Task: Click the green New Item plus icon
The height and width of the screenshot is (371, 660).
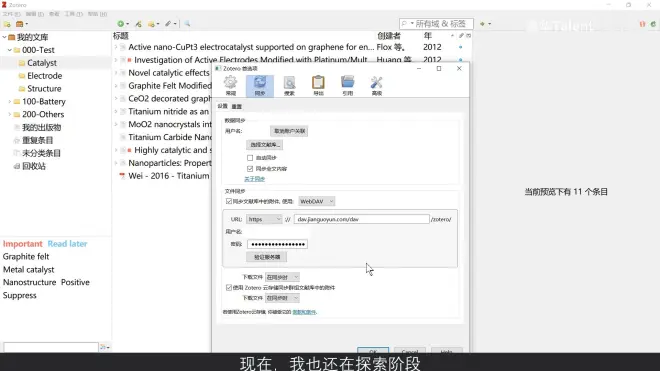Action: (x=121, y=24)
